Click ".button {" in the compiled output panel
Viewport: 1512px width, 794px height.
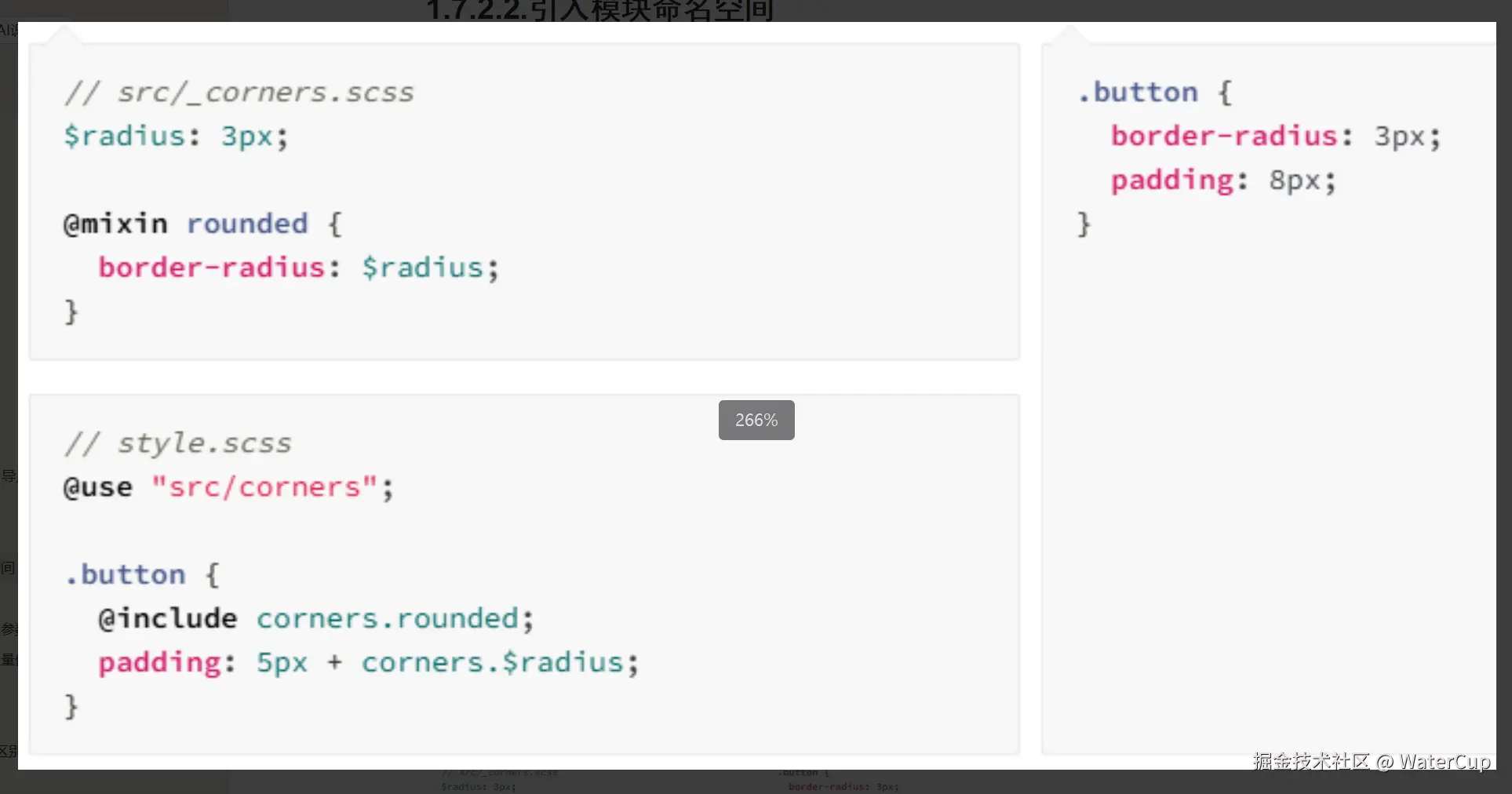1154,93
